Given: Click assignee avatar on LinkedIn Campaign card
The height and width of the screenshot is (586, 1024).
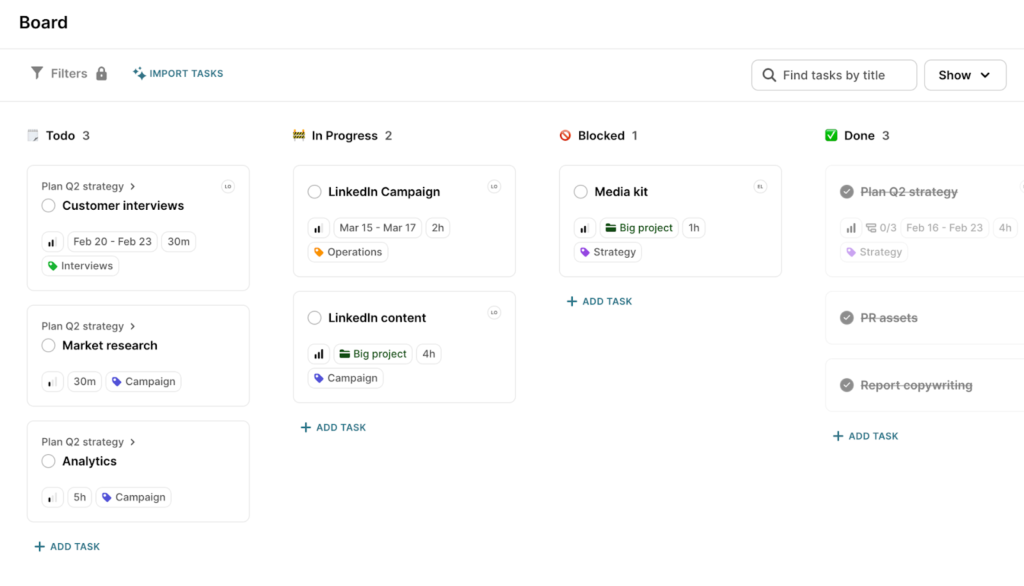Looking at the screenshot, I should (494, 186).
